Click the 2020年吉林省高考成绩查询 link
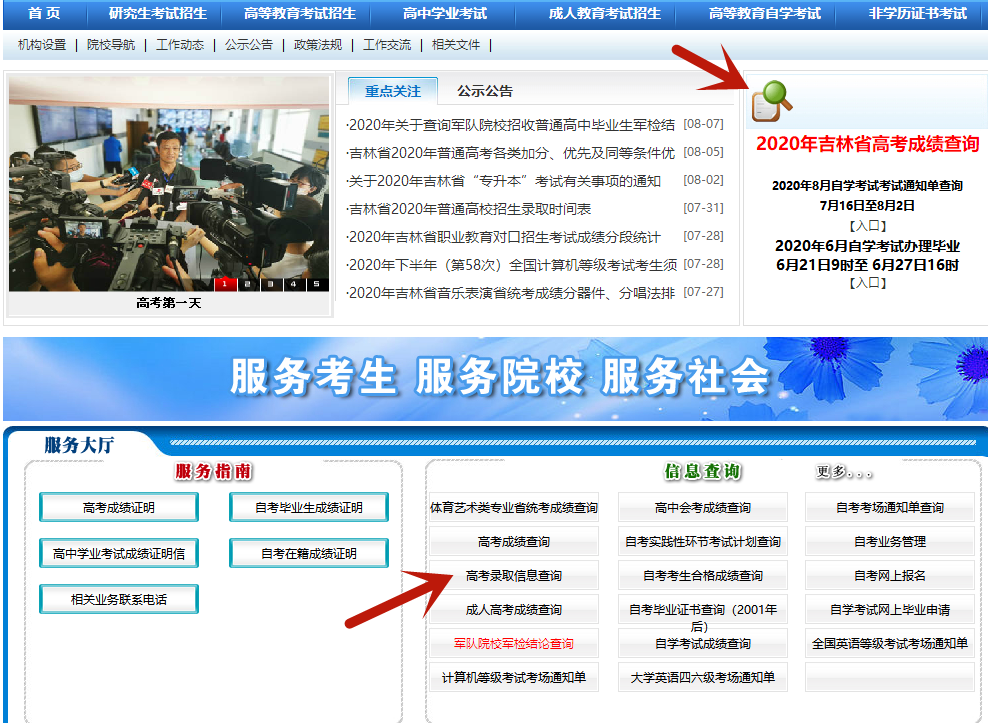988x723 pixels. tap(868, 142)
